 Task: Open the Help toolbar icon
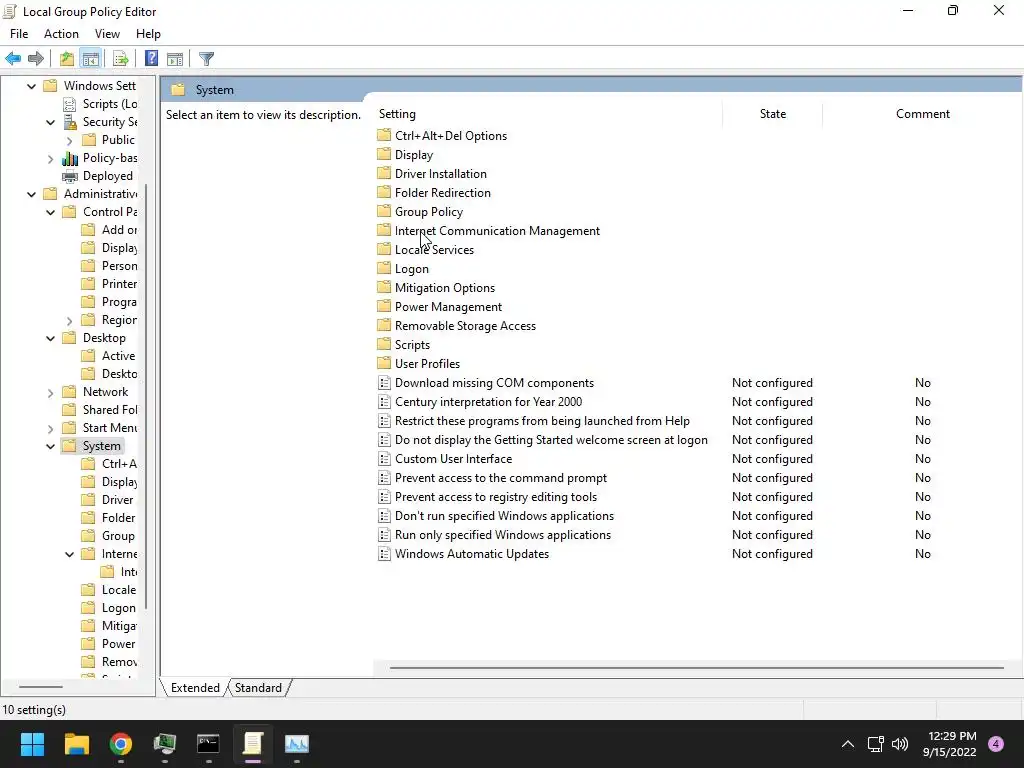(152, 59)
